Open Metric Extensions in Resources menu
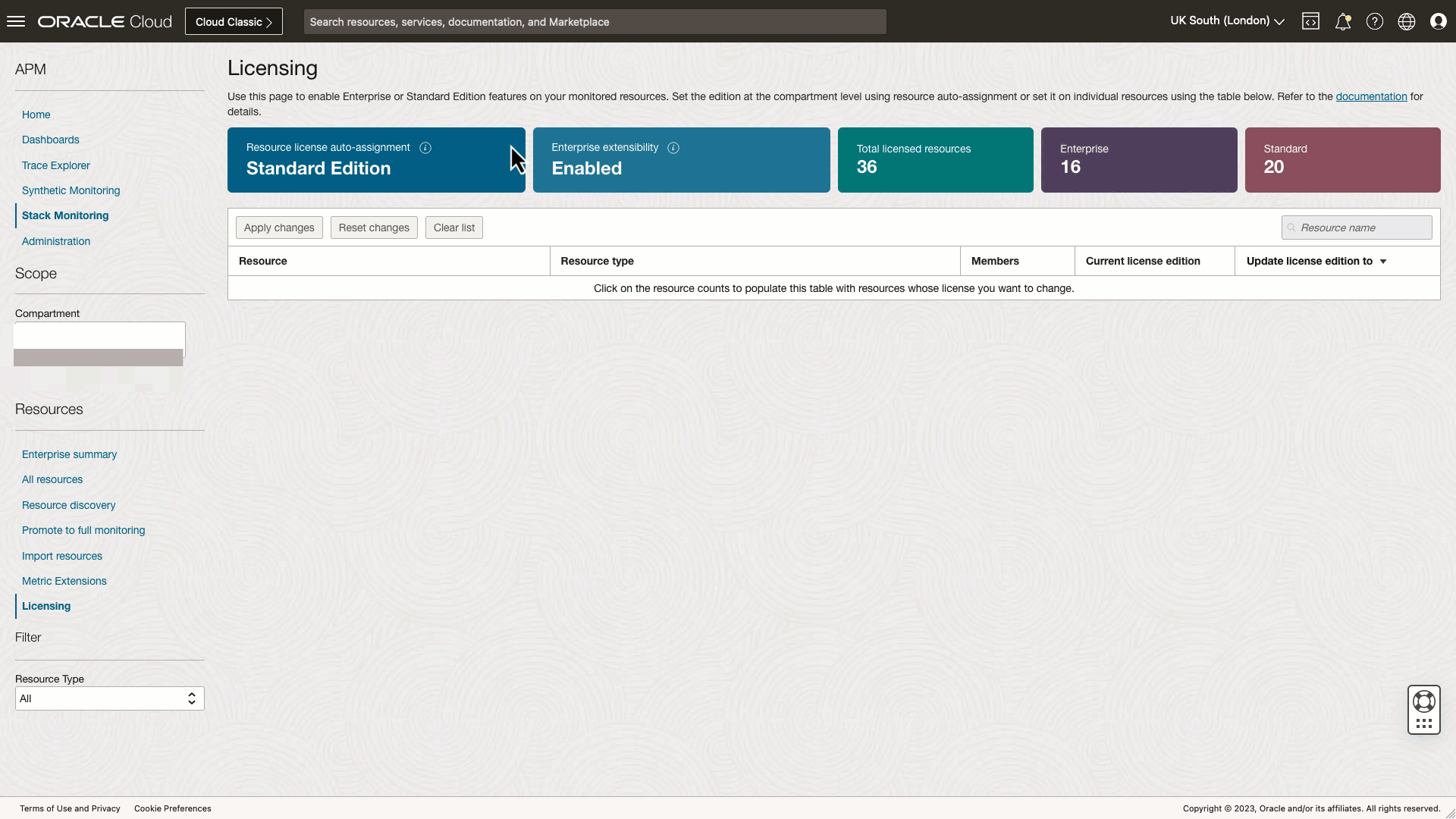This screenshot has width=1456, height=819. pyautogui.click(x=64, y=581)
